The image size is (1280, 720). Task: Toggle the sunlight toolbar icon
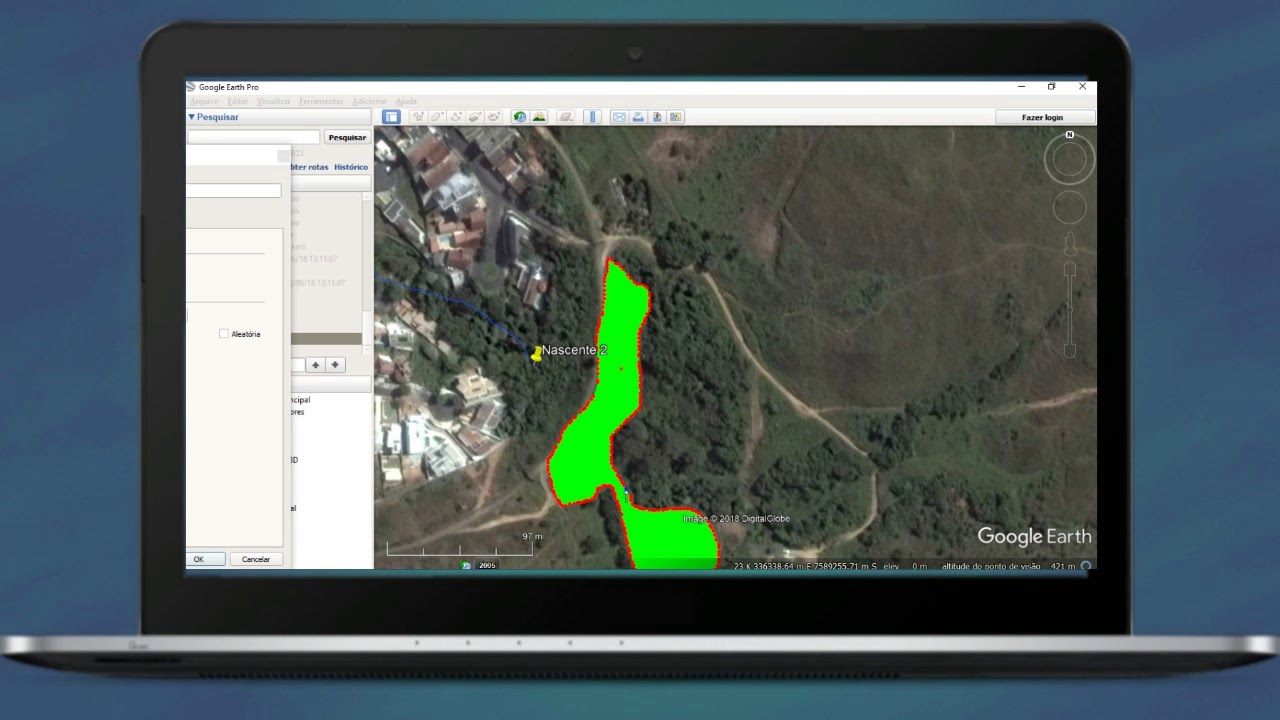(x=539, y=117)
